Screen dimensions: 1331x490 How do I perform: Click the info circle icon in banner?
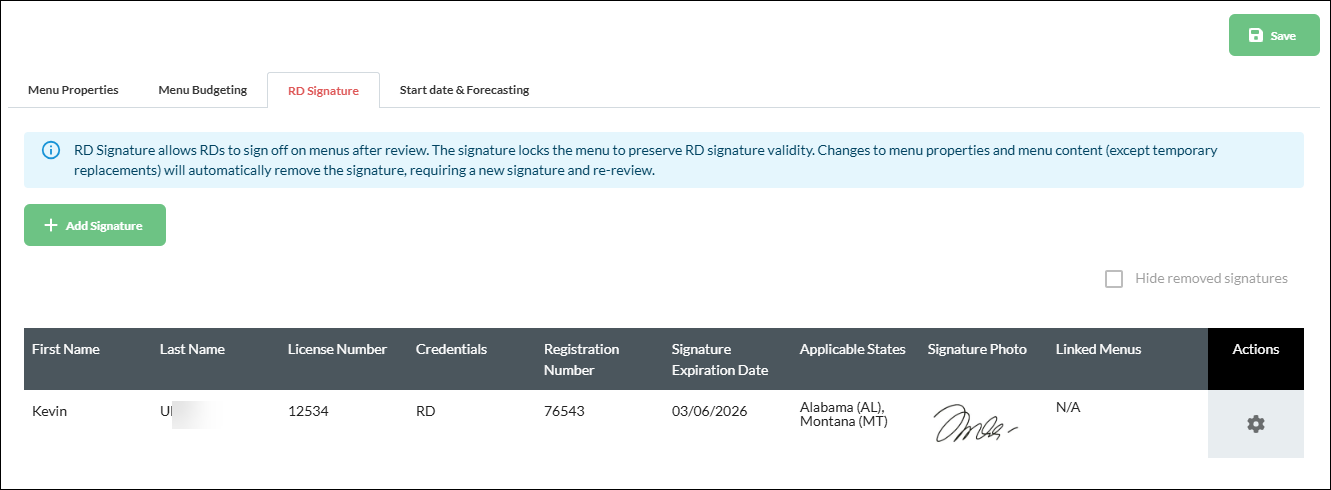[x=50, y=150]
